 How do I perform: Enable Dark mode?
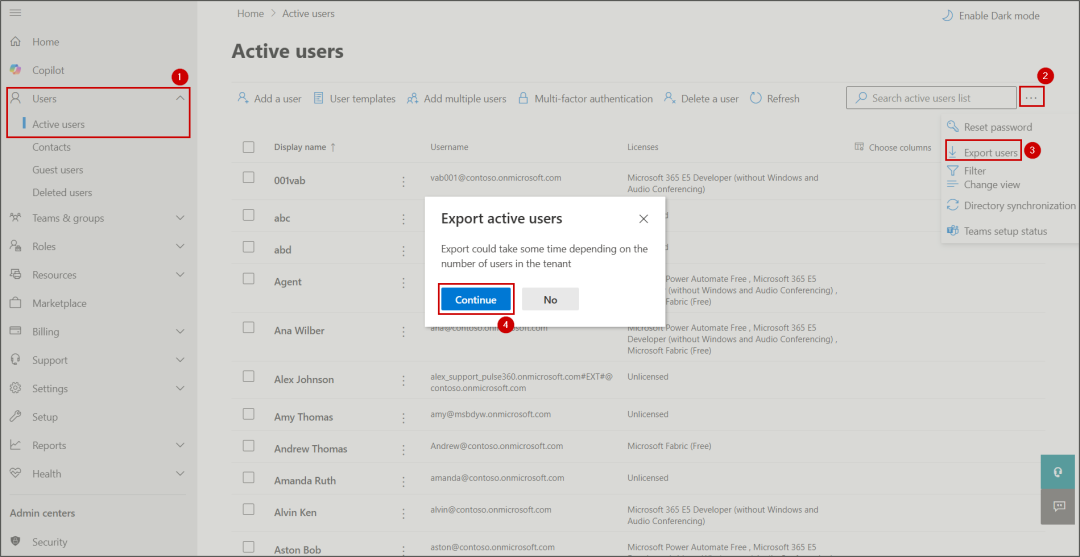pos(990,16)
